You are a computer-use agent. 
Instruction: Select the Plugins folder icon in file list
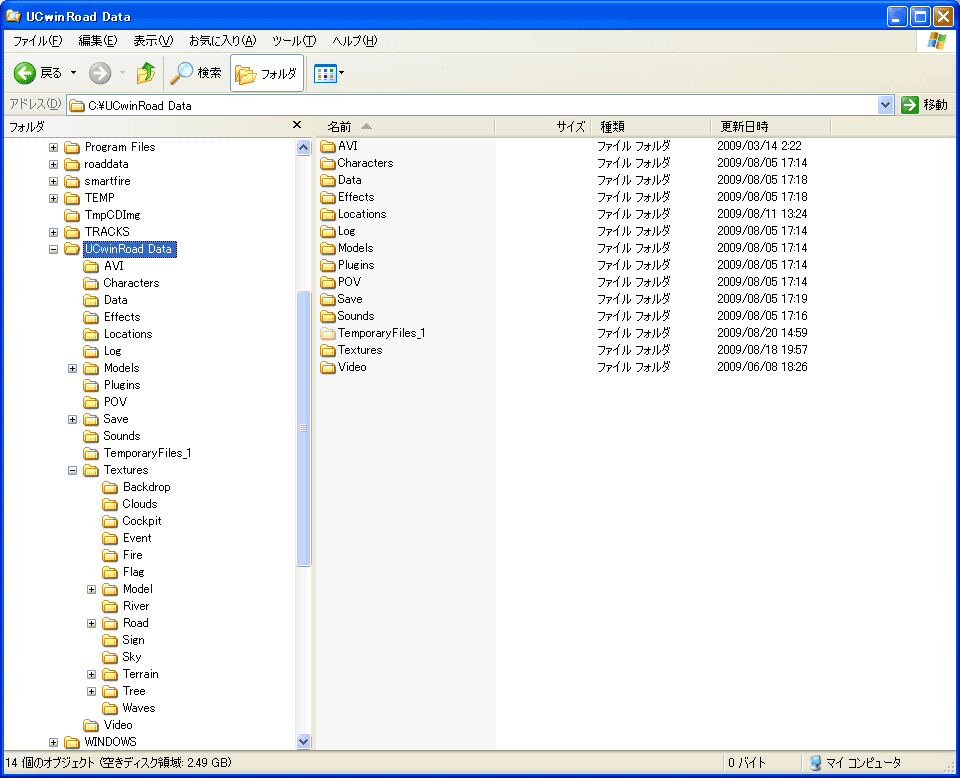(x=328, y=265)
